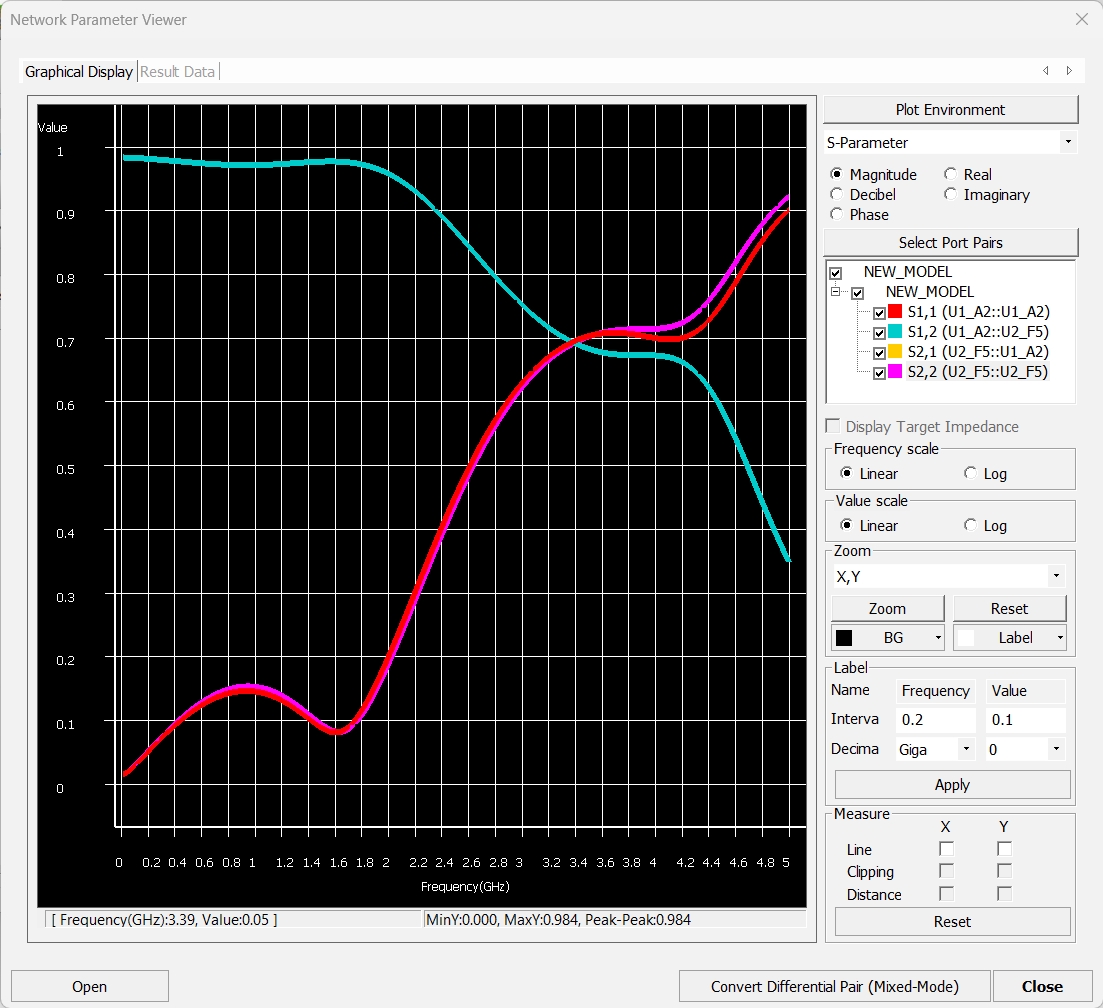Click Convert Differential Pair (Mixed-Mode) button
This screenshot has width=1103, height=1008.
coord(834,986)
